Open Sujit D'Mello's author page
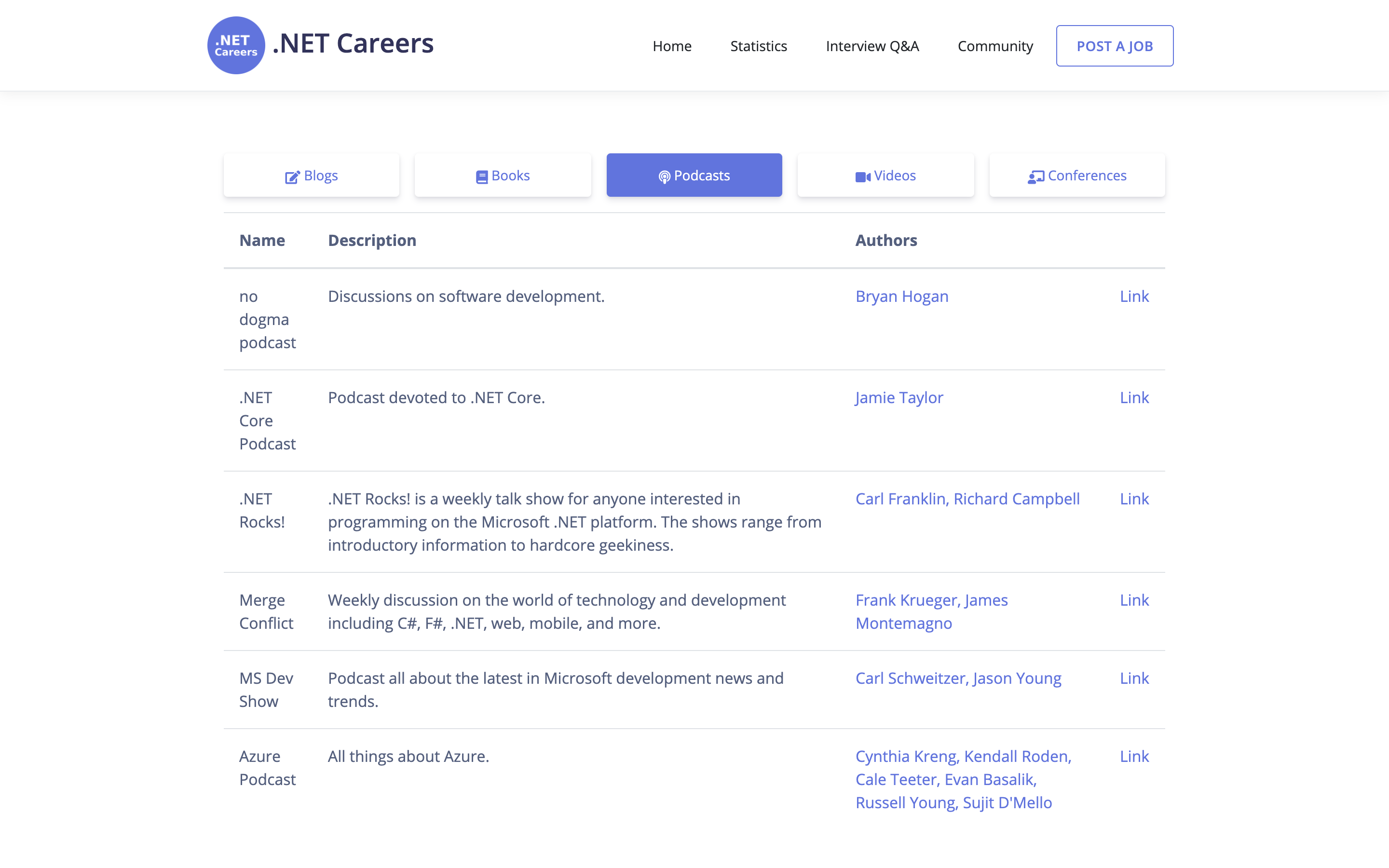1389x868 pixels. 1008,802
